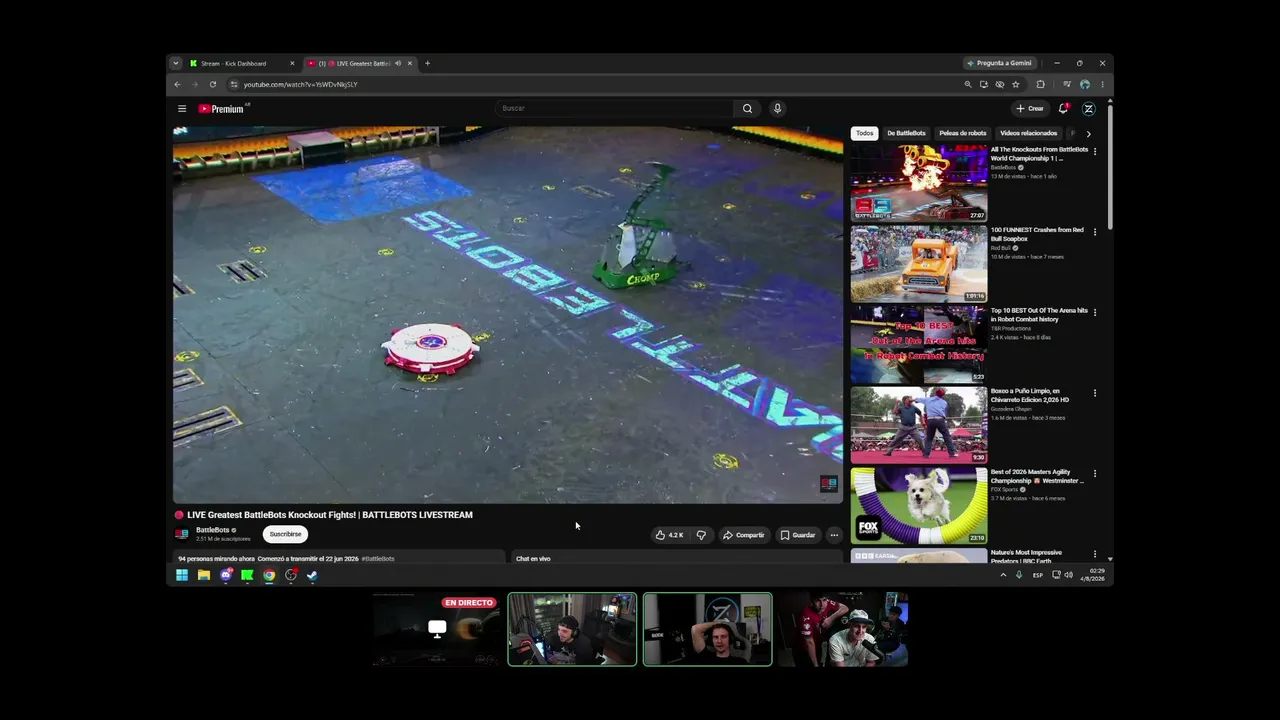
Task: Open Chrome three-dot menu
Action: point(1102,84)
